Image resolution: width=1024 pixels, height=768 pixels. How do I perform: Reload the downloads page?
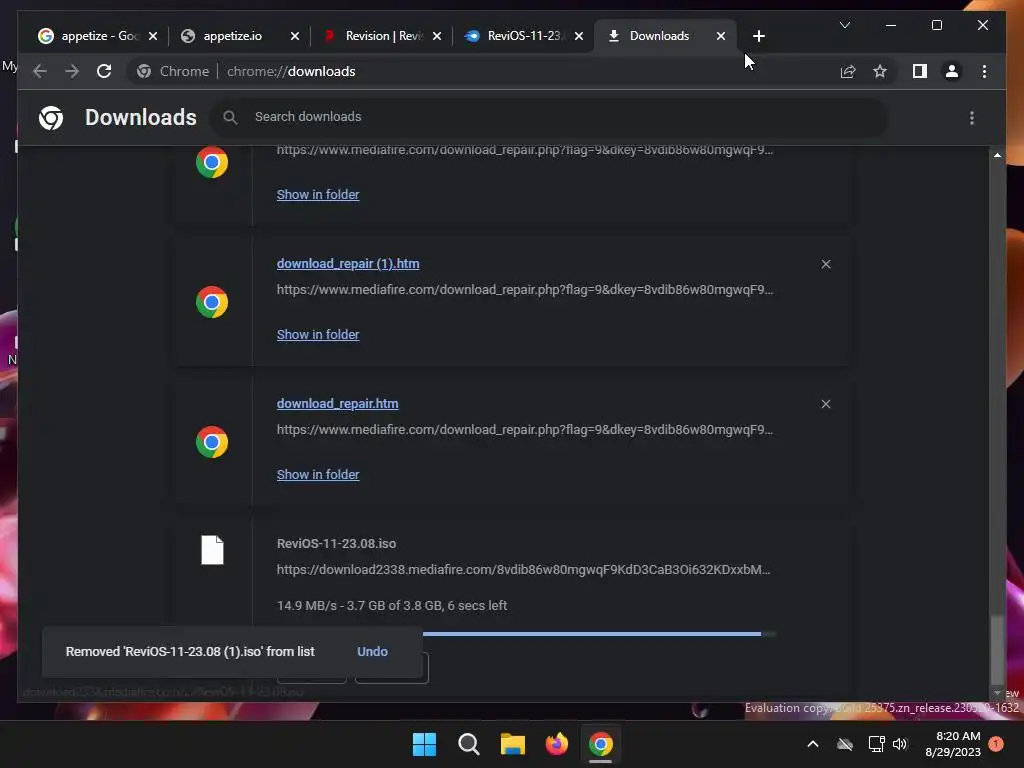point(104,71)
